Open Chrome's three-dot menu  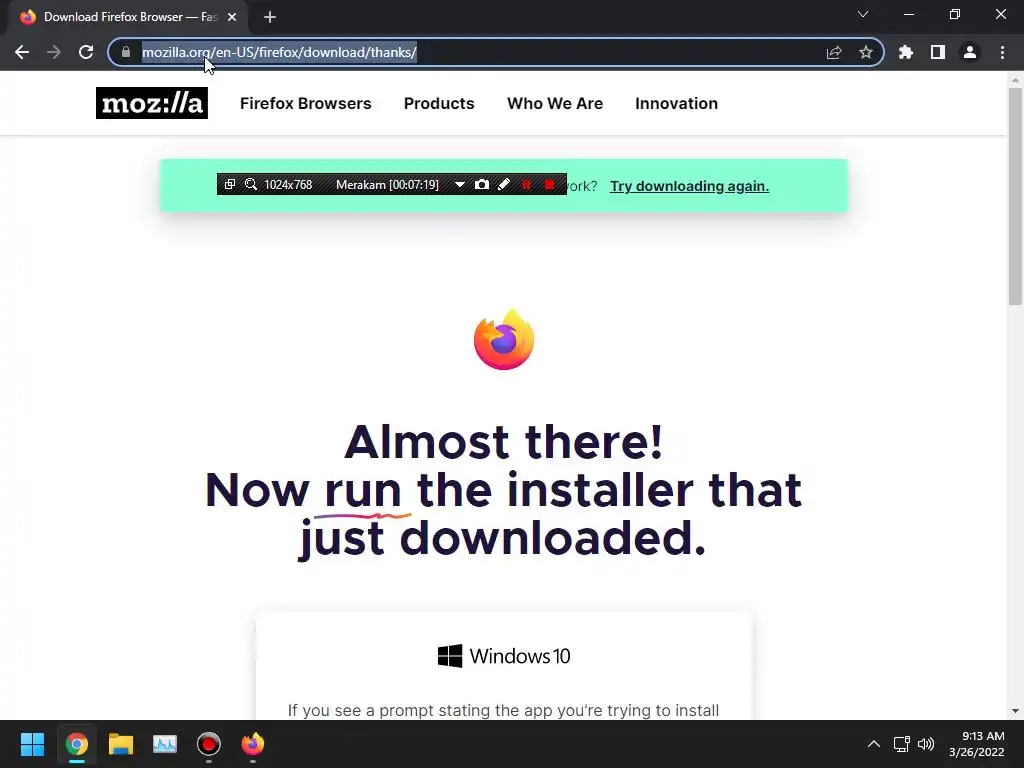pos(1002,52)
